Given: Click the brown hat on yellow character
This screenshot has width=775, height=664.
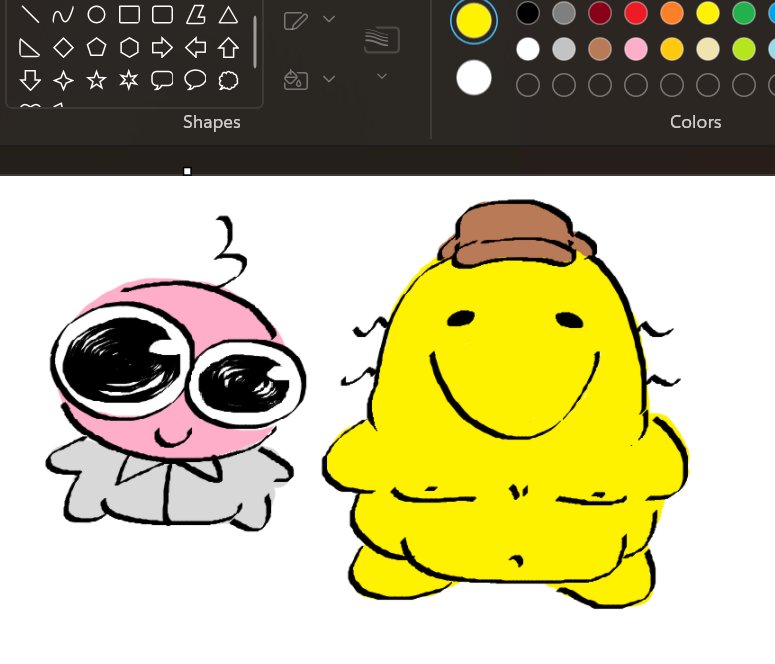Looking at the screenshot, I should point(518,233).
